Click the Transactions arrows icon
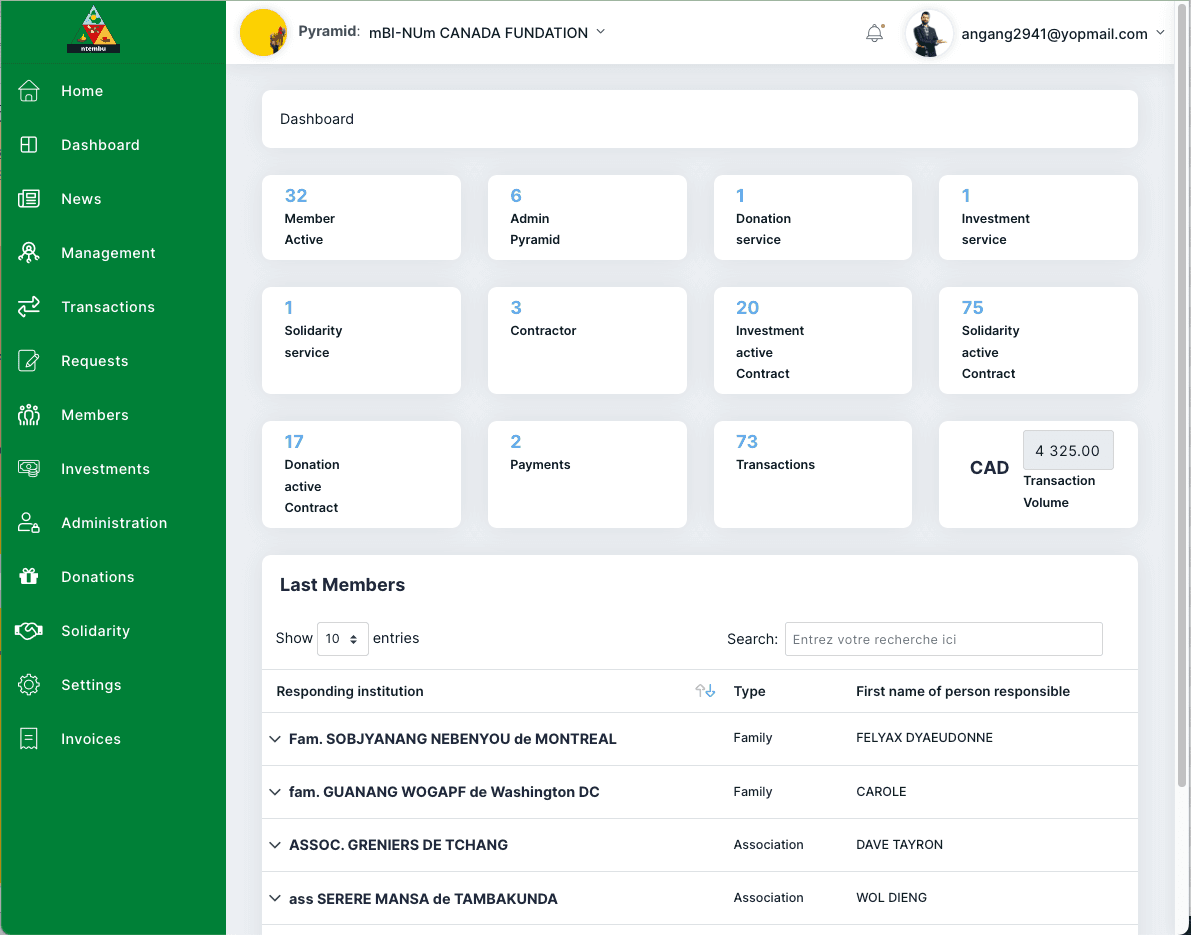The image size is (1191, 935). click(x=29, y=307)
